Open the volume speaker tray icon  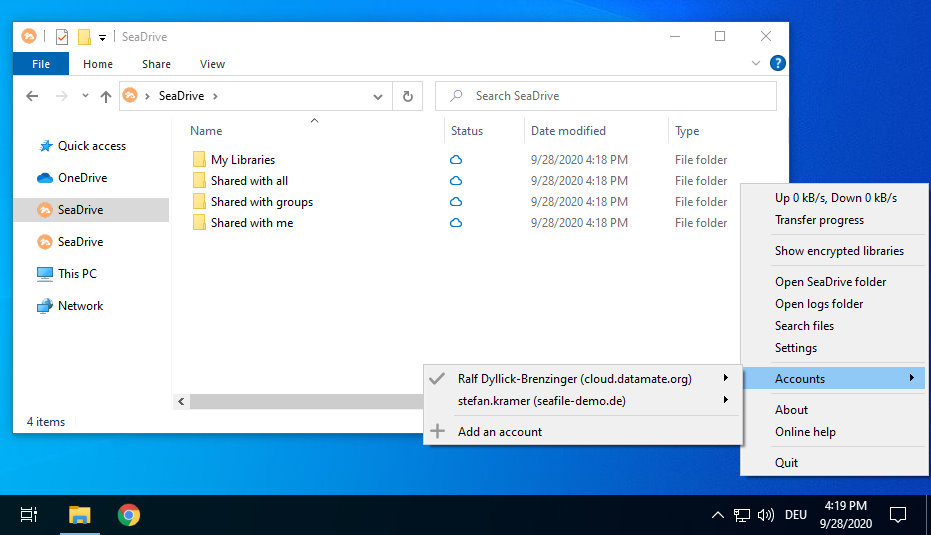point(765,515)
